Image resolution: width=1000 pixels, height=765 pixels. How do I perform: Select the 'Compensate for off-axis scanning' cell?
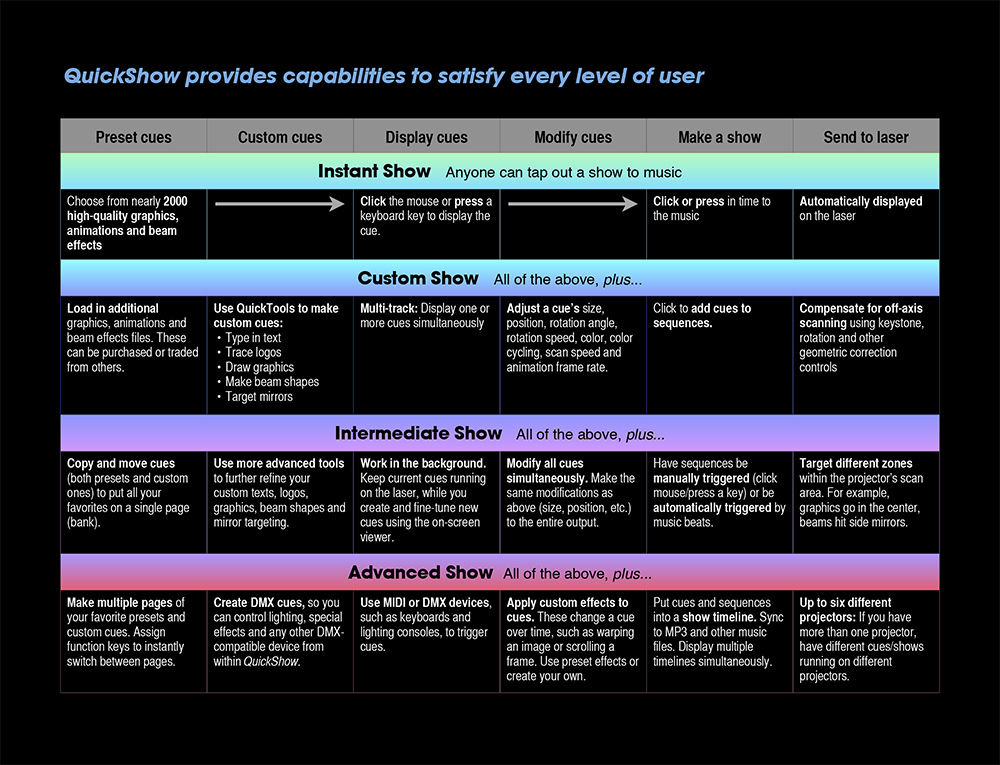point(866,338)
